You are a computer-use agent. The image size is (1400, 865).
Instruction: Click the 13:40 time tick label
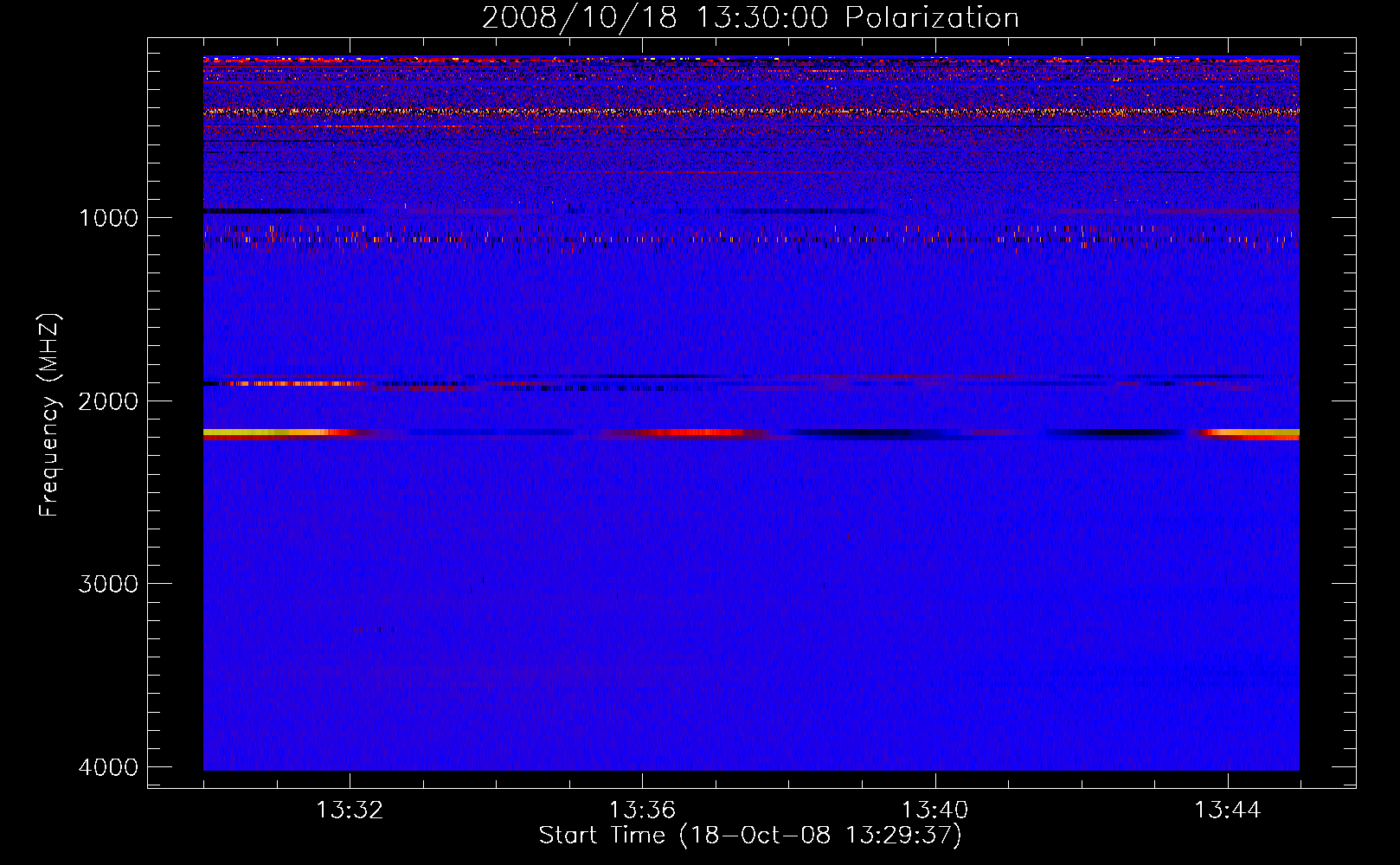(x=934, y=811)
